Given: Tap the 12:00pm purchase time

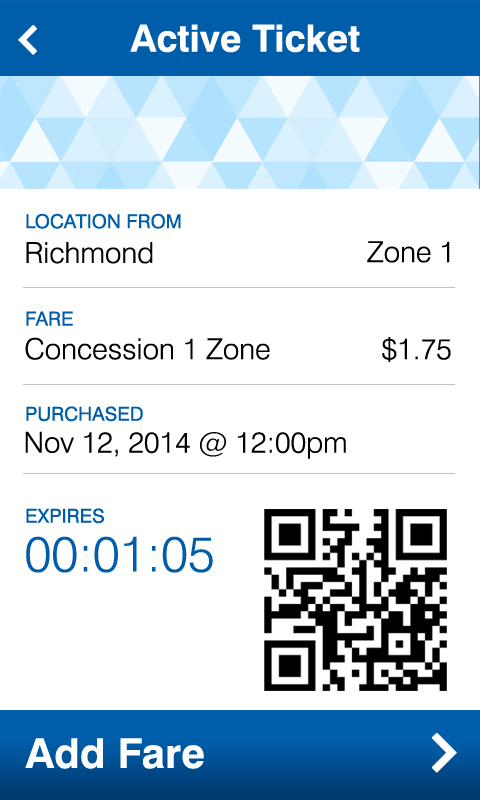Looking at the screenshot, I should click(291, 443).
